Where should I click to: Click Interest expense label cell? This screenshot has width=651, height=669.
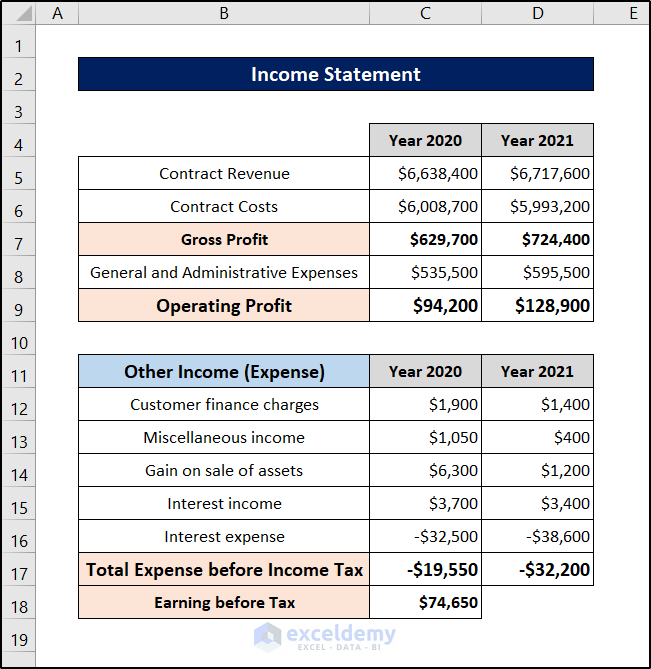pyautogui.click(x=224, y=537)
